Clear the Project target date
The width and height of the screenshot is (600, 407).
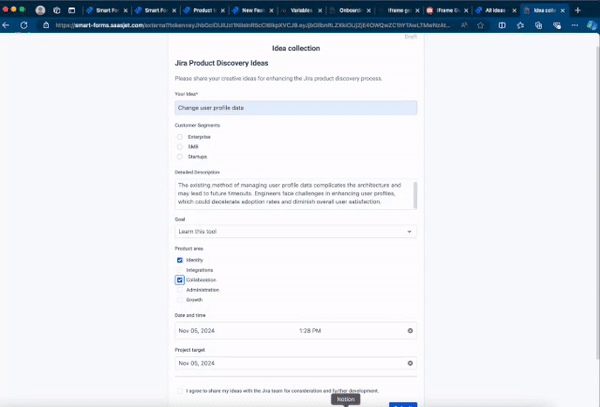coord(410,363)
